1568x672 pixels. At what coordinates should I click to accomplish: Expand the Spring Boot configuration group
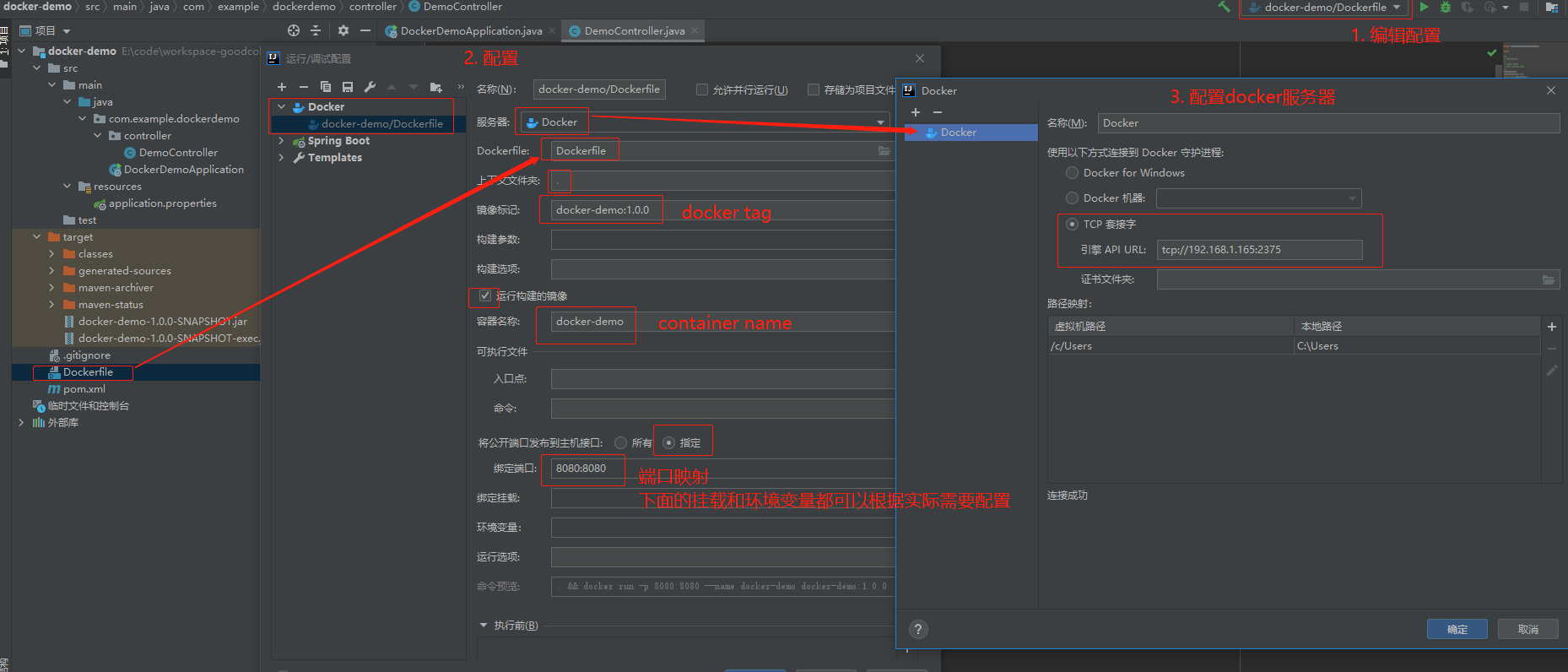click(x=282, y=141)
